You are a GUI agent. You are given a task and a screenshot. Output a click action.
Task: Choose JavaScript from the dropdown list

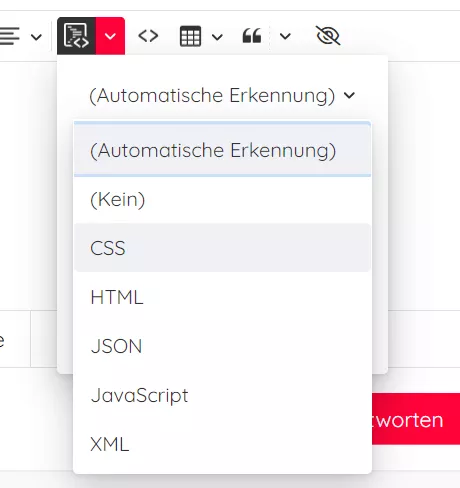pos(222,395)
